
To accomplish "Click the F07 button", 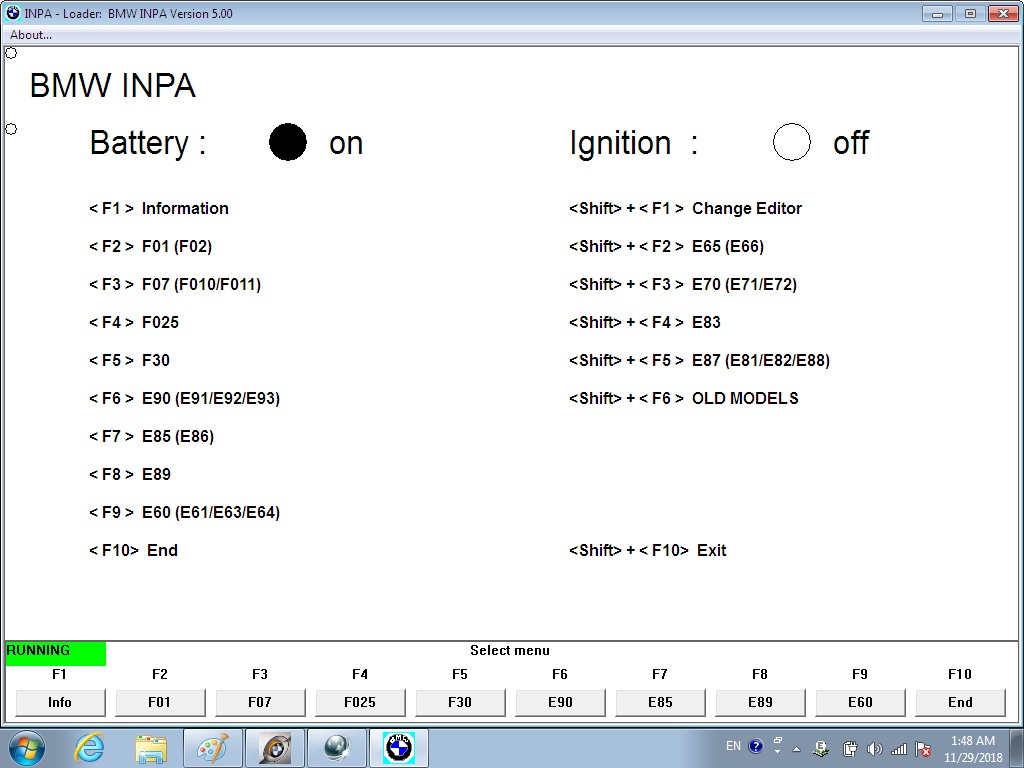I will click(260, 702).
